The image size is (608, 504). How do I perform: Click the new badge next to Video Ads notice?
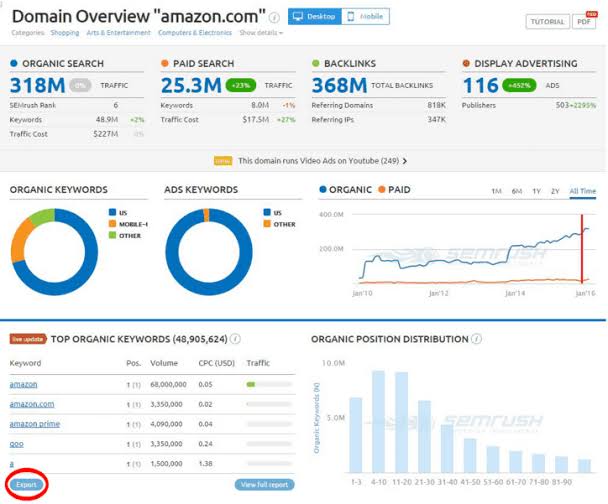223,161
